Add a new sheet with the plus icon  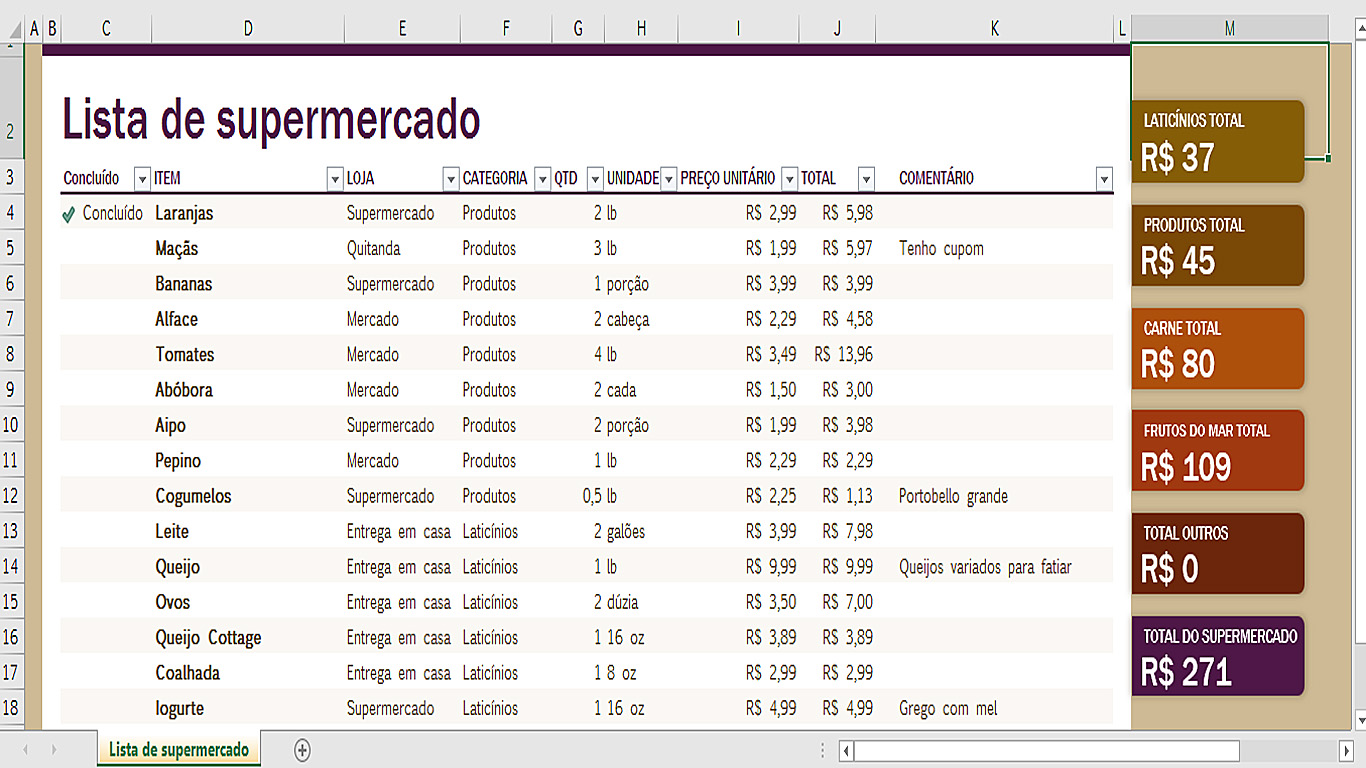(302, 750)
